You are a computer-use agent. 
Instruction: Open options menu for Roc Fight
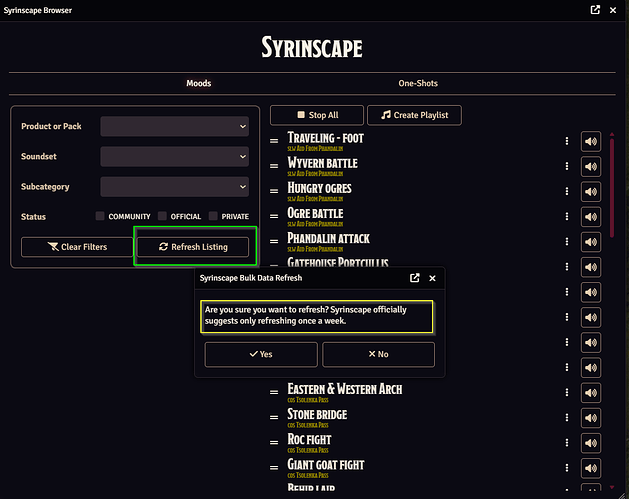(567, 442)
